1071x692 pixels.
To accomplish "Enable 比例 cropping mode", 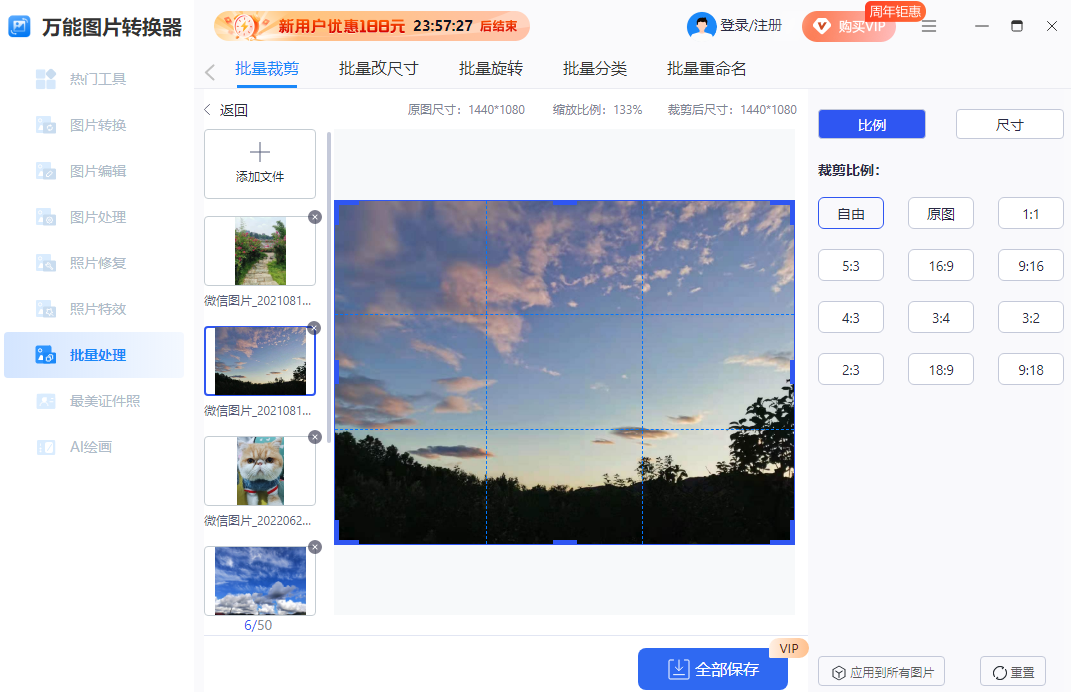I will tap(871, 123).
